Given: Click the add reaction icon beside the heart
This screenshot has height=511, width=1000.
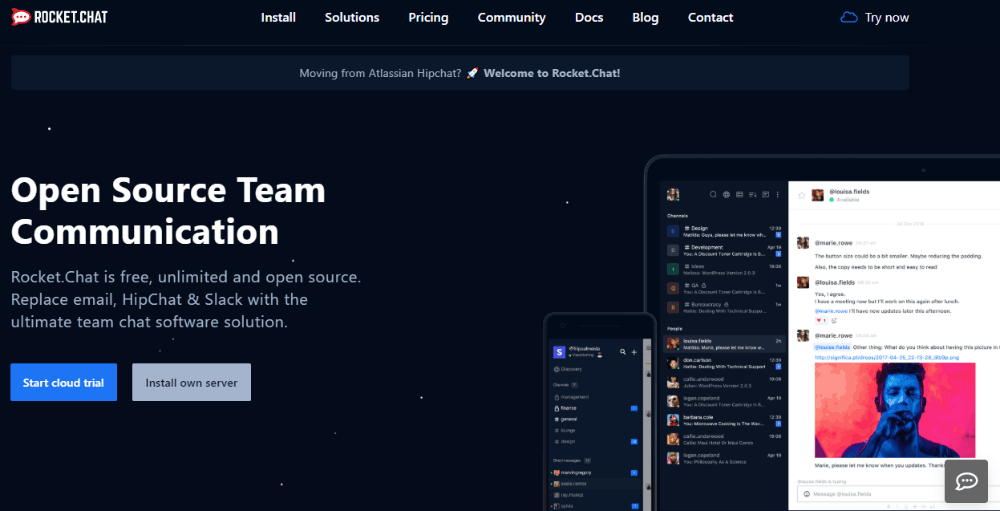Looking at the screenshot, I should [x=834, y=320].
